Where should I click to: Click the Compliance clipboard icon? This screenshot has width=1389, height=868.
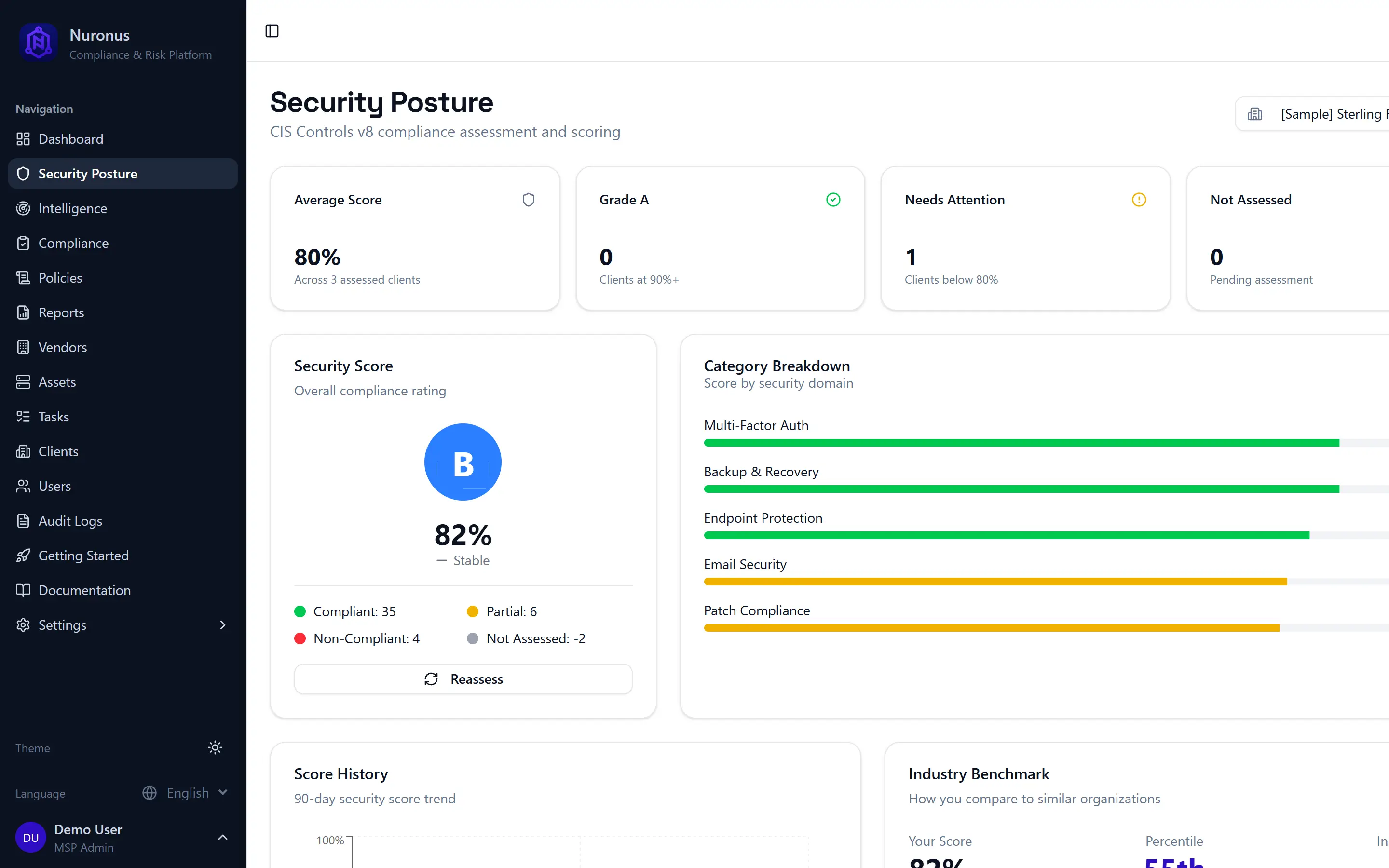click(x=23, y=243)
